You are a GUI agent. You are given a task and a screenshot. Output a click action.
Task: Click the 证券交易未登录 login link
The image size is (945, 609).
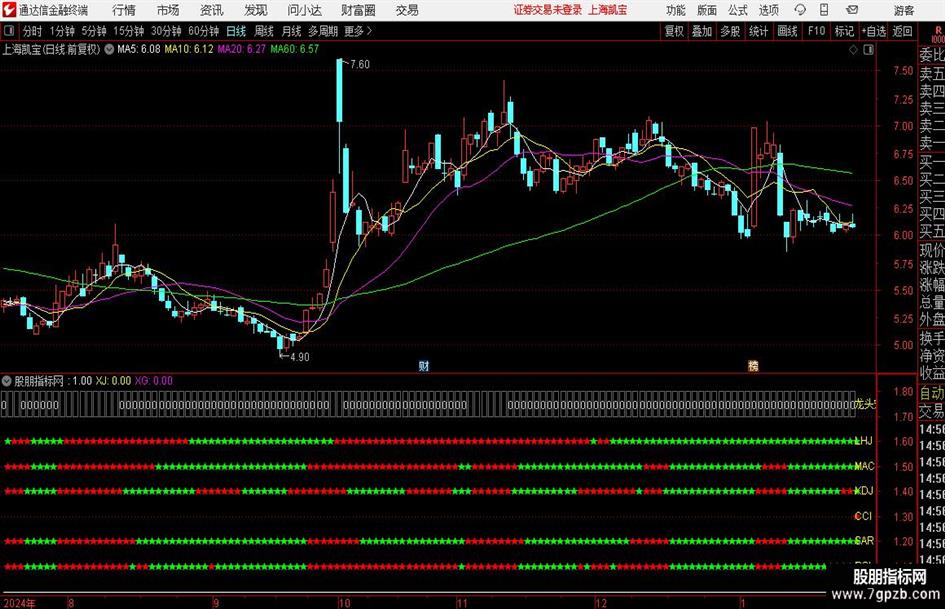548,10
